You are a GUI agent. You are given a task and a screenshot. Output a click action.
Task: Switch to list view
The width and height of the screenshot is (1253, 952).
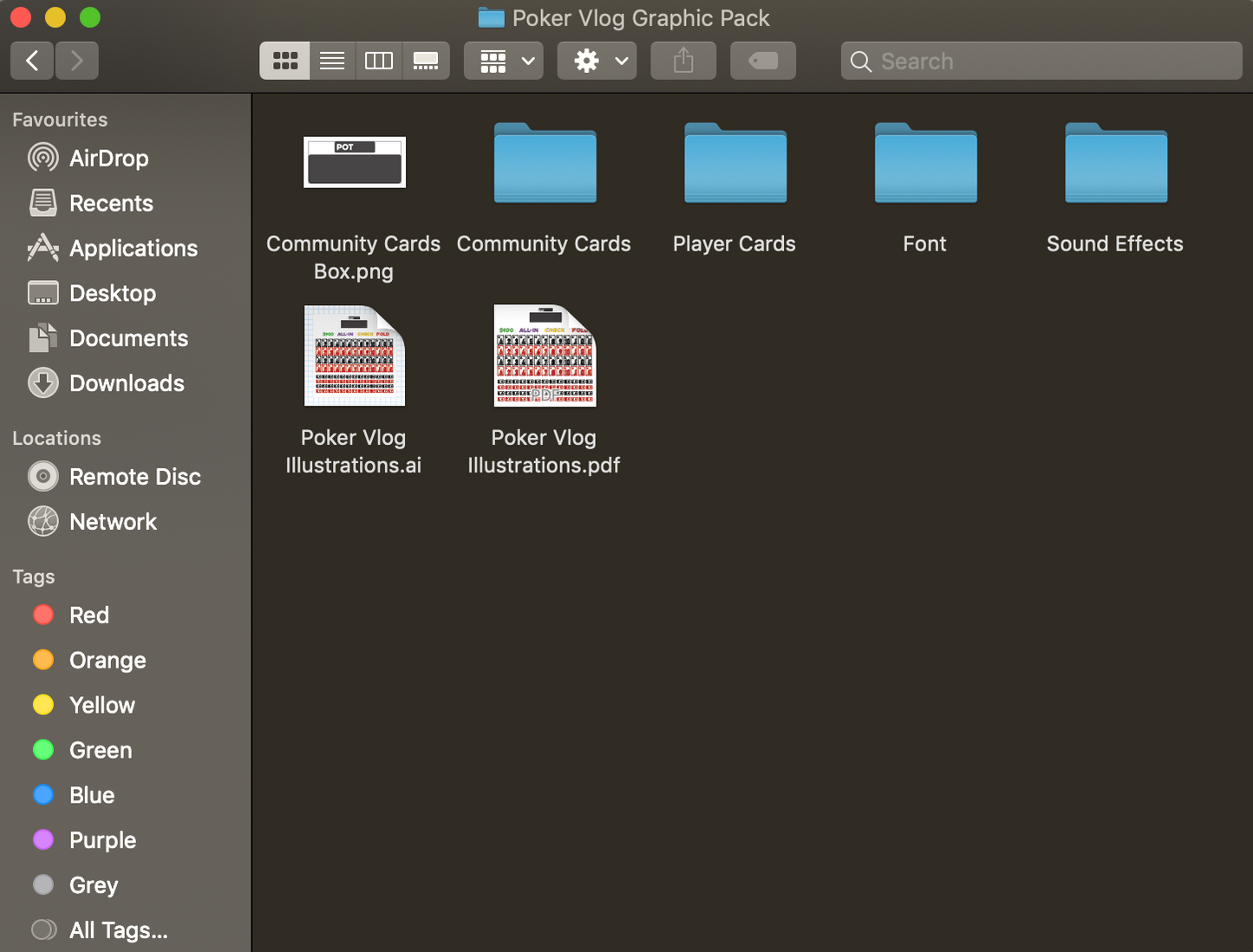pos(332,61)
